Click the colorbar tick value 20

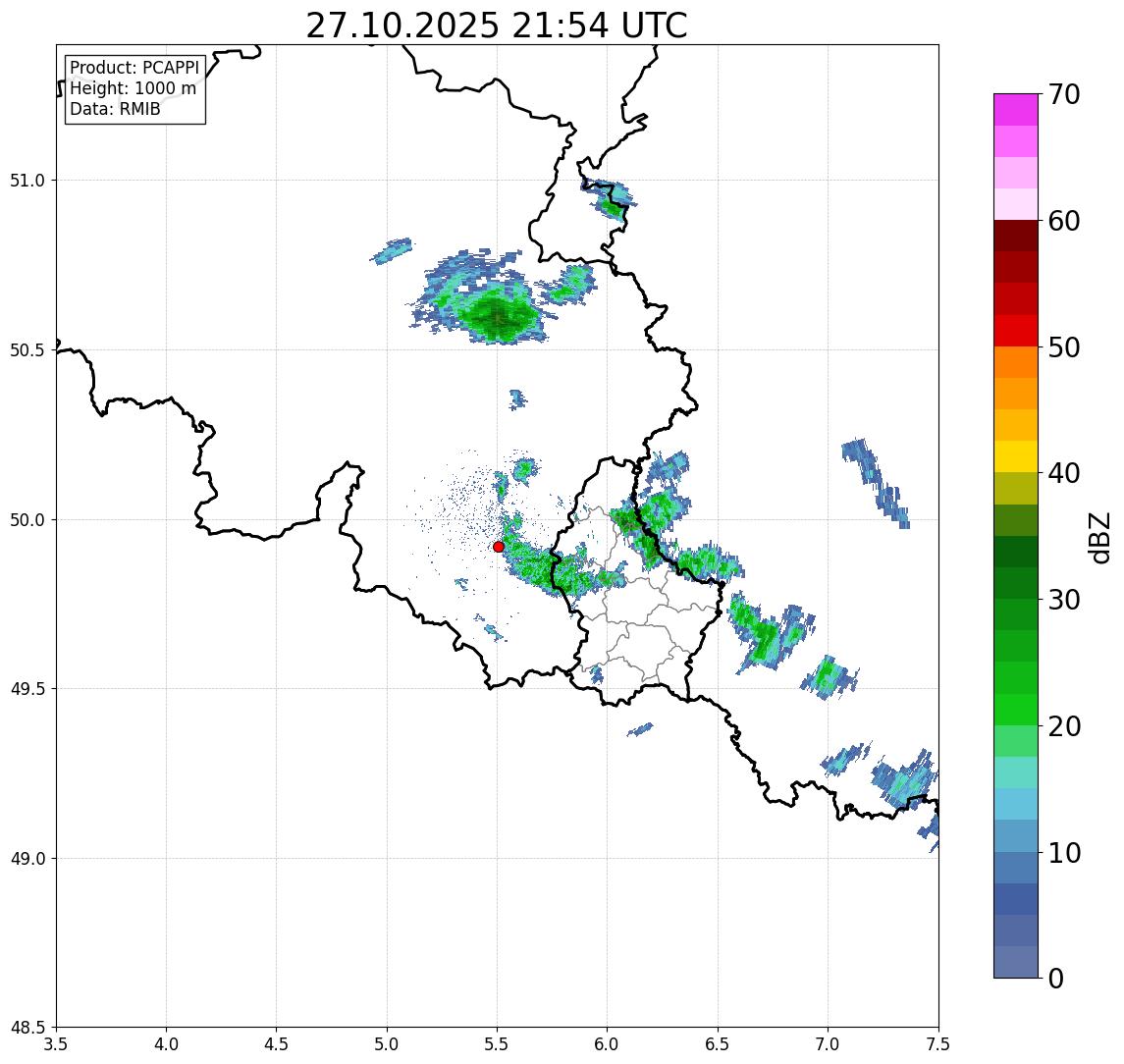coord(1063,725)
